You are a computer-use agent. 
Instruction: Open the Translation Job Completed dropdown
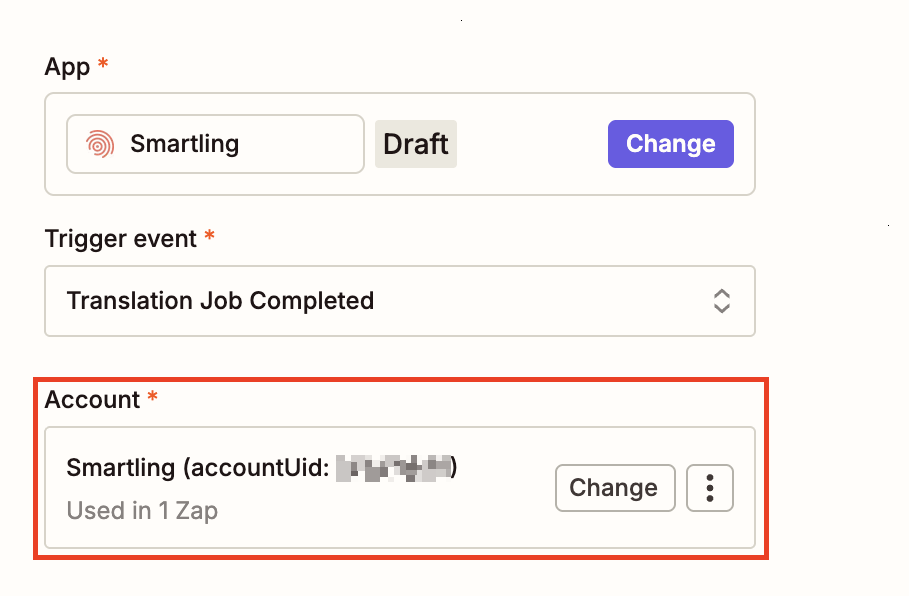(399, 300)
